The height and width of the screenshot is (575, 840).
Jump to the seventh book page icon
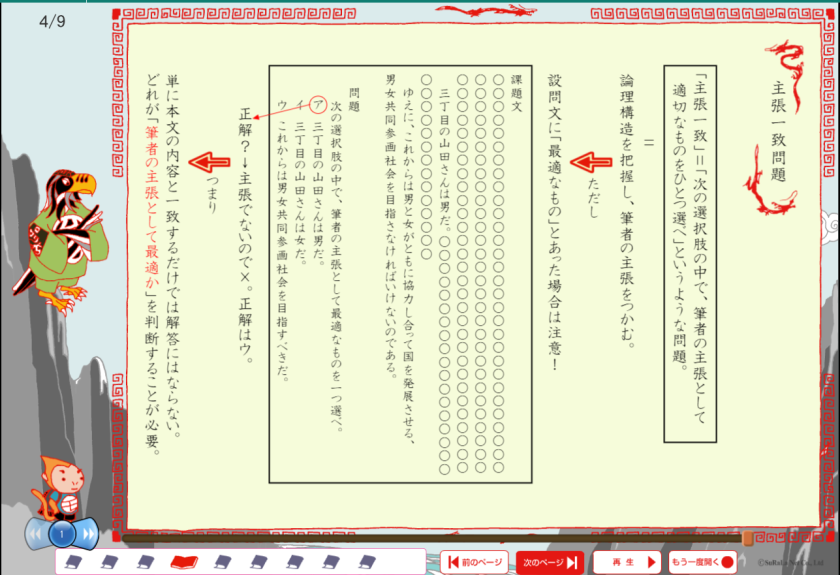point(295,562)
